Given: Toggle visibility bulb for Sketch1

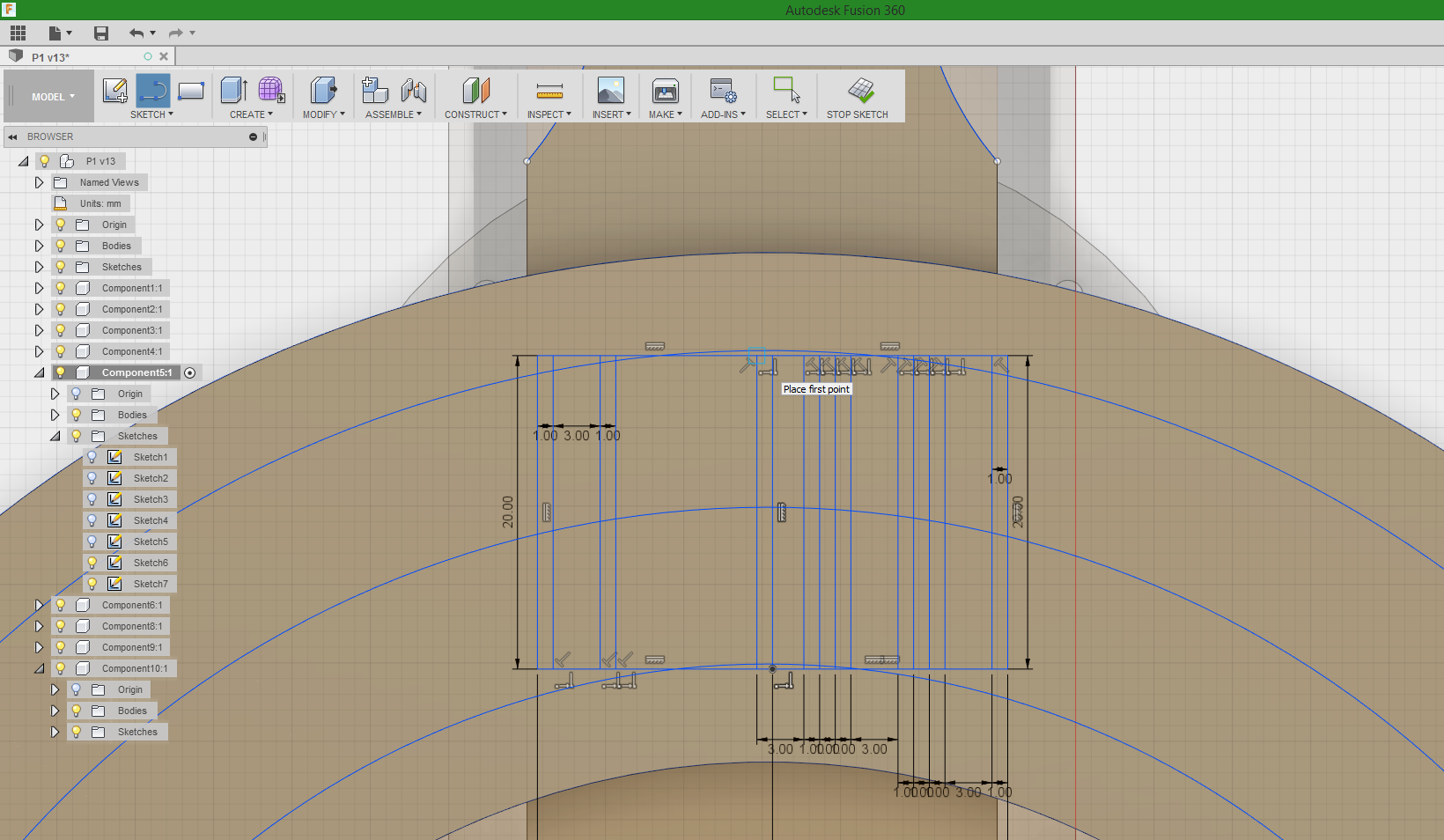Looking at the screenshot, I should point(92,457).
